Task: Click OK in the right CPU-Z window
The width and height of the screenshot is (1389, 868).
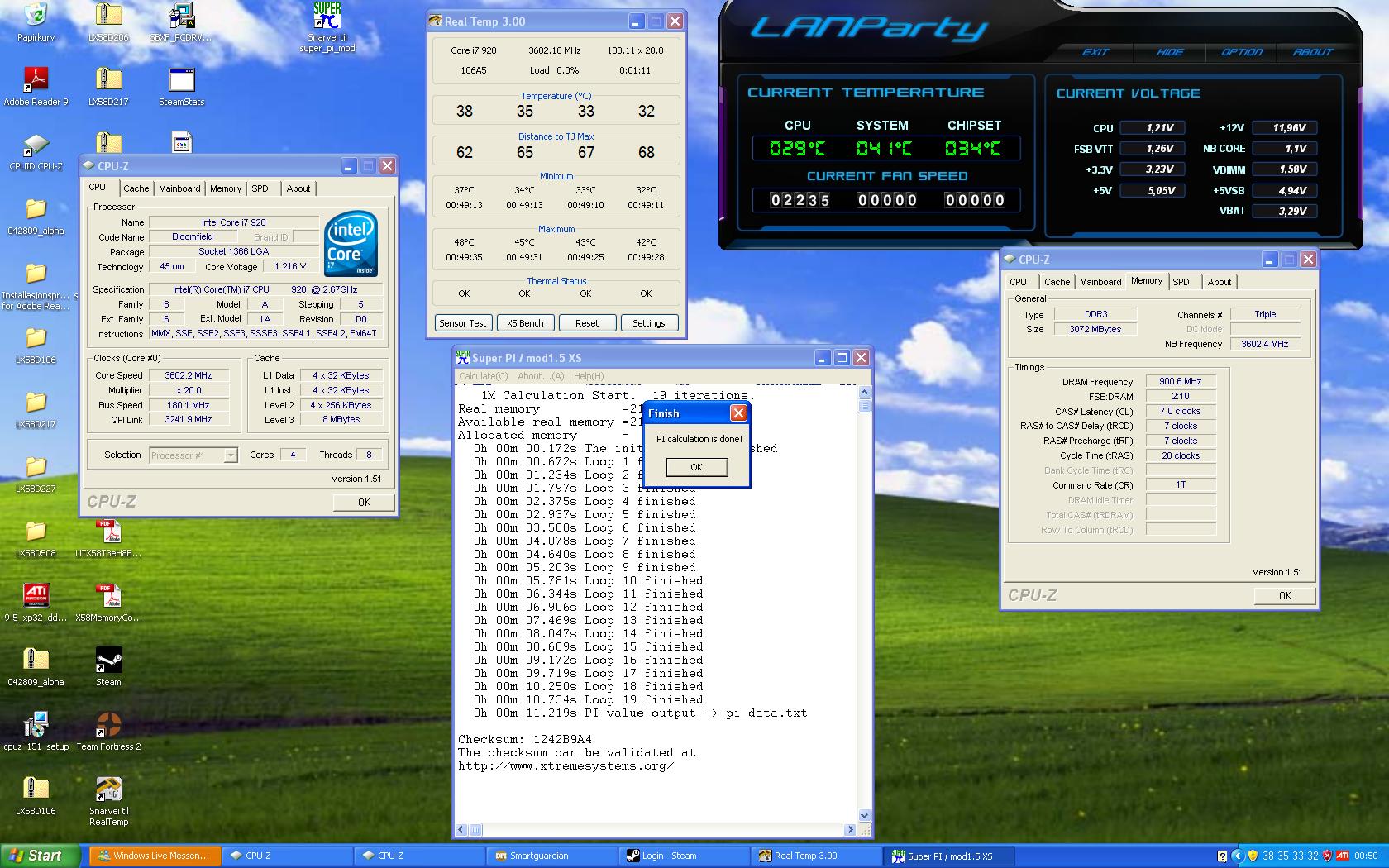Action: click(1285, 595)
